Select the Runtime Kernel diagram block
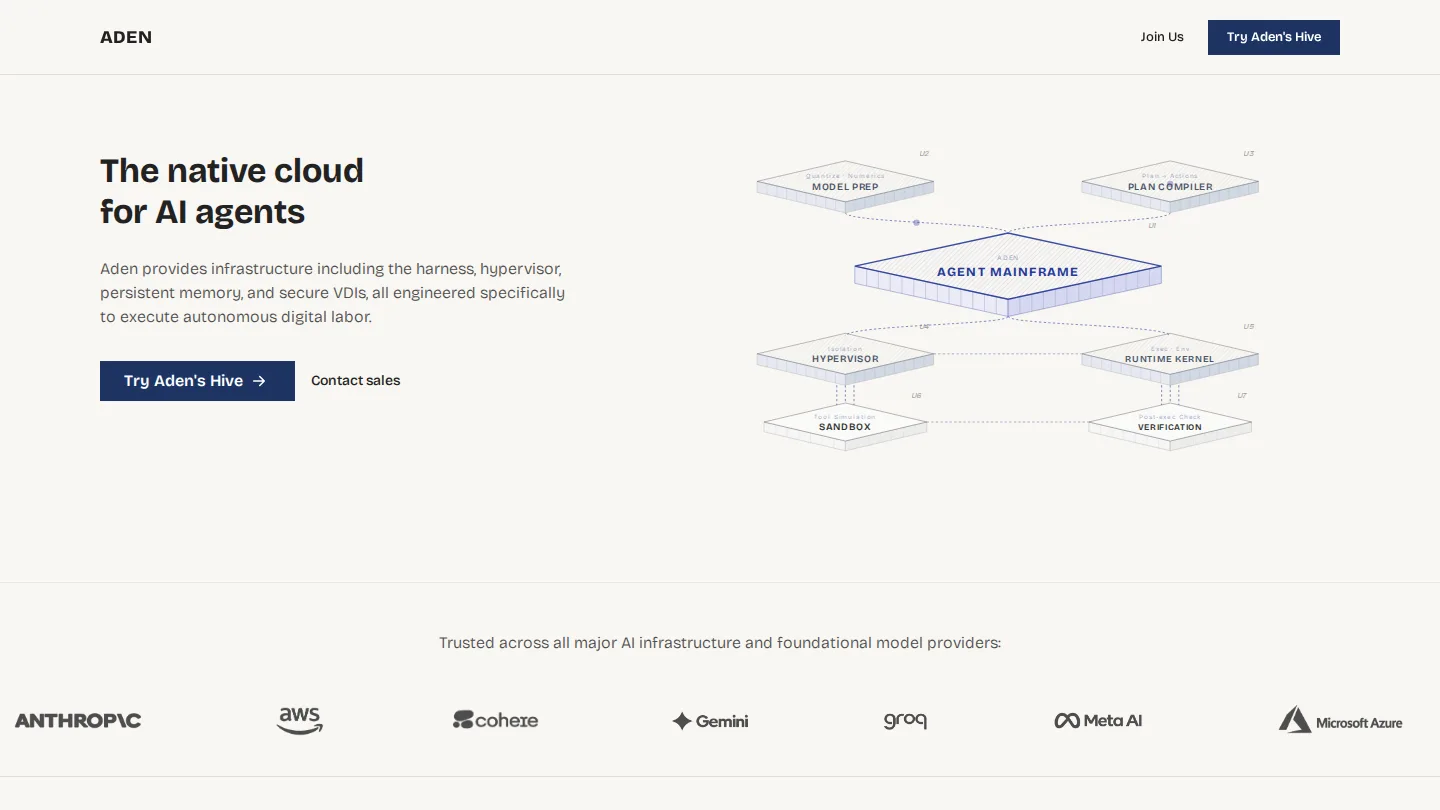Screen dimensions: 1440x810 click(x=1170, y=358)
